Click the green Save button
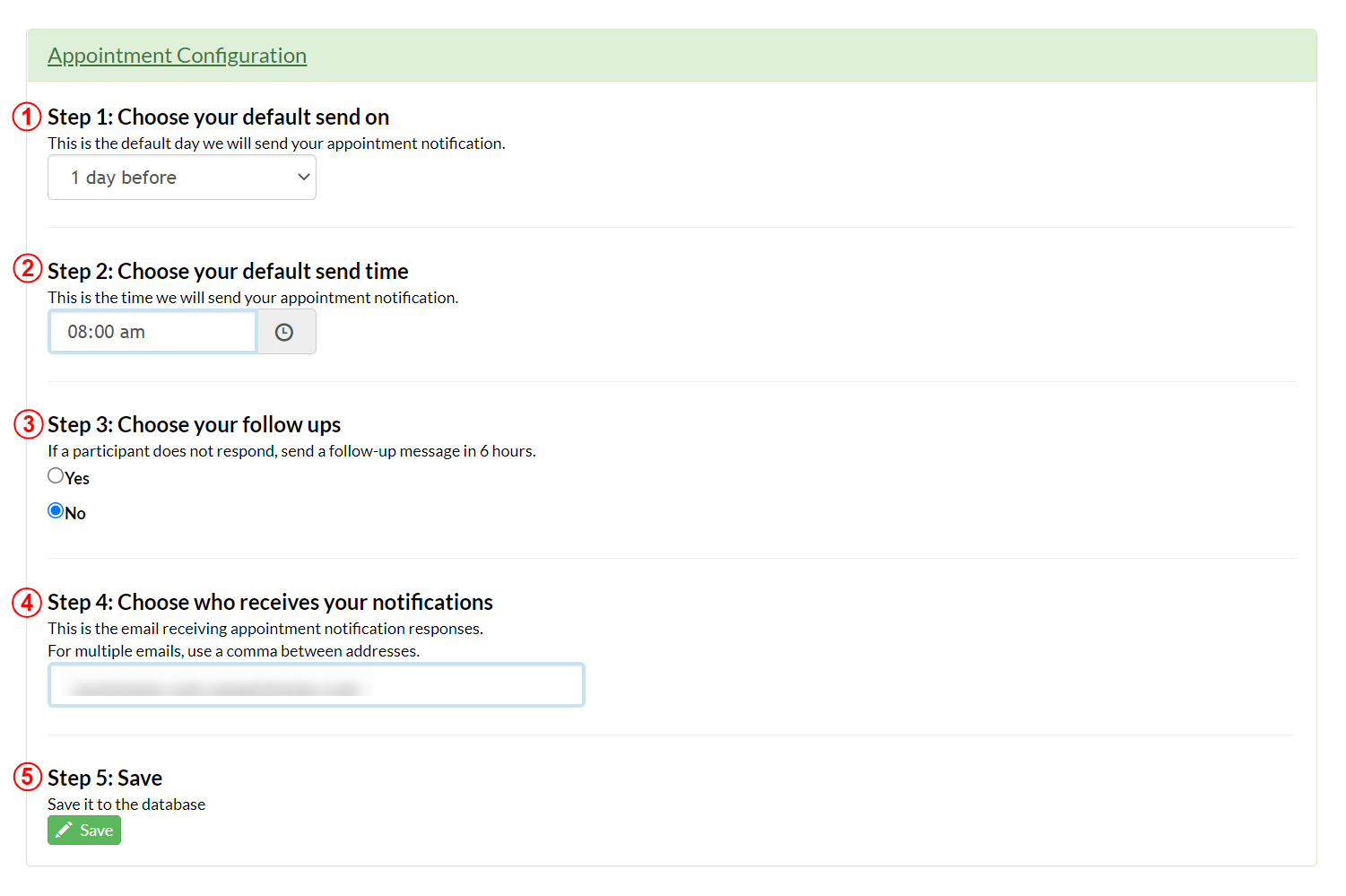1346x896 pixels. click(x=84, y=831)
